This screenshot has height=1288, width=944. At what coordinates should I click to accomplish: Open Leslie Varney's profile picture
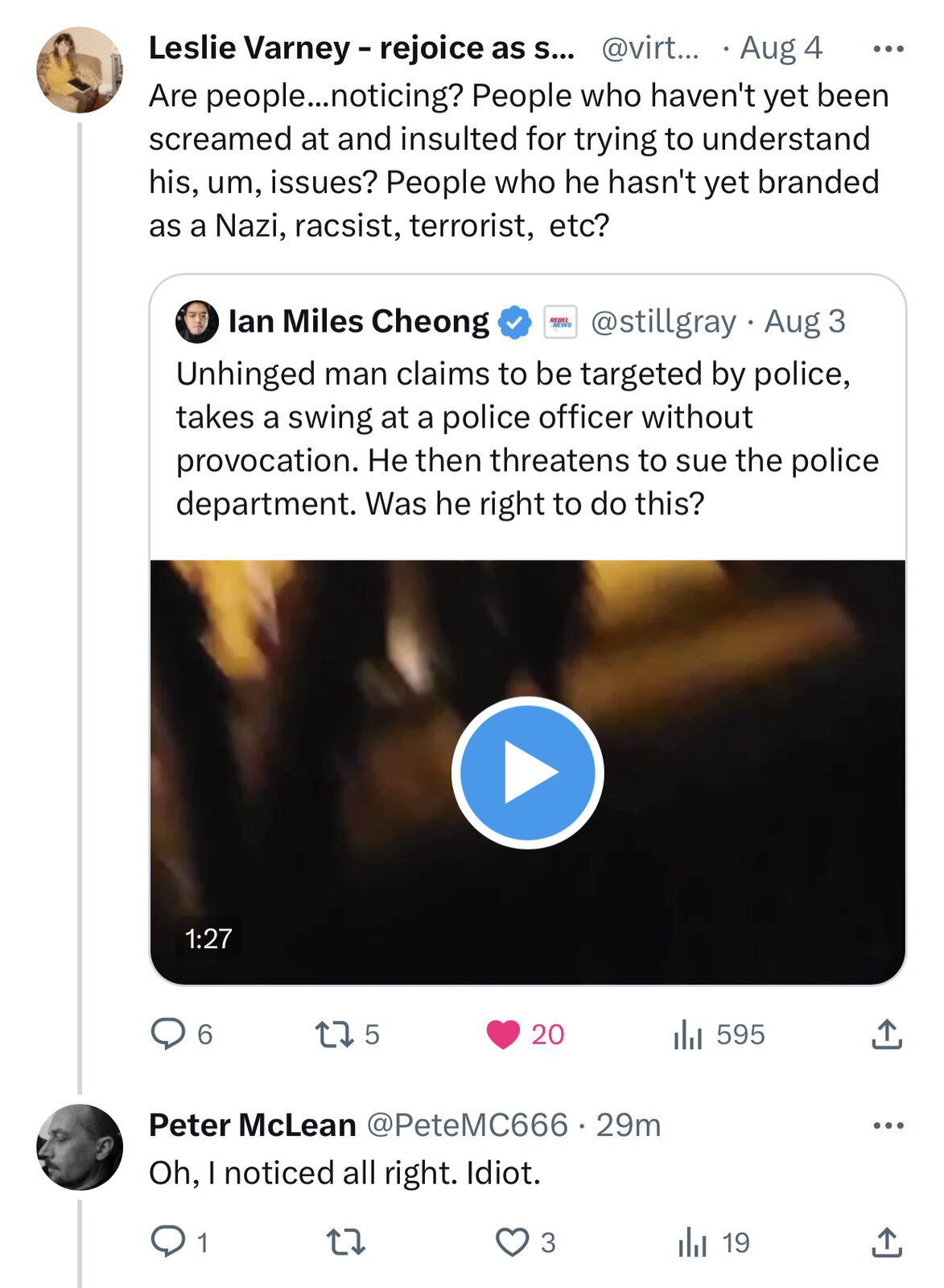tap(80, 70)
